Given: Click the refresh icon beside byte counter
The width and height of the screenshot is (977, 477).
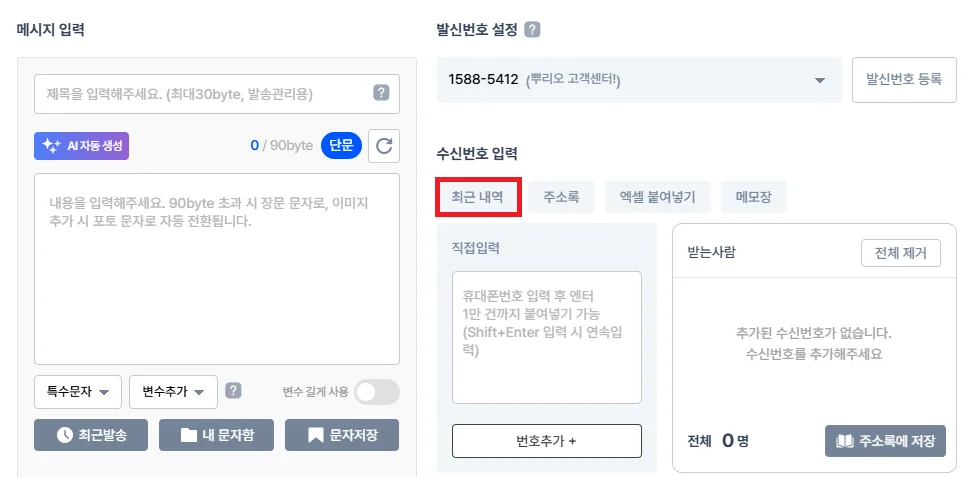Looking at the screenshot, I should (x=384, y=146).
